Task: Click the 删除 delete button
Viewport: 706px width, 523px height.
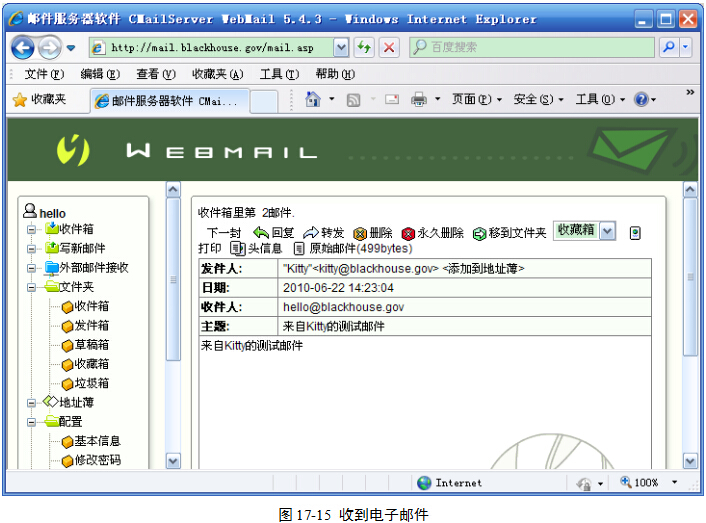Action: click(372, 233)
